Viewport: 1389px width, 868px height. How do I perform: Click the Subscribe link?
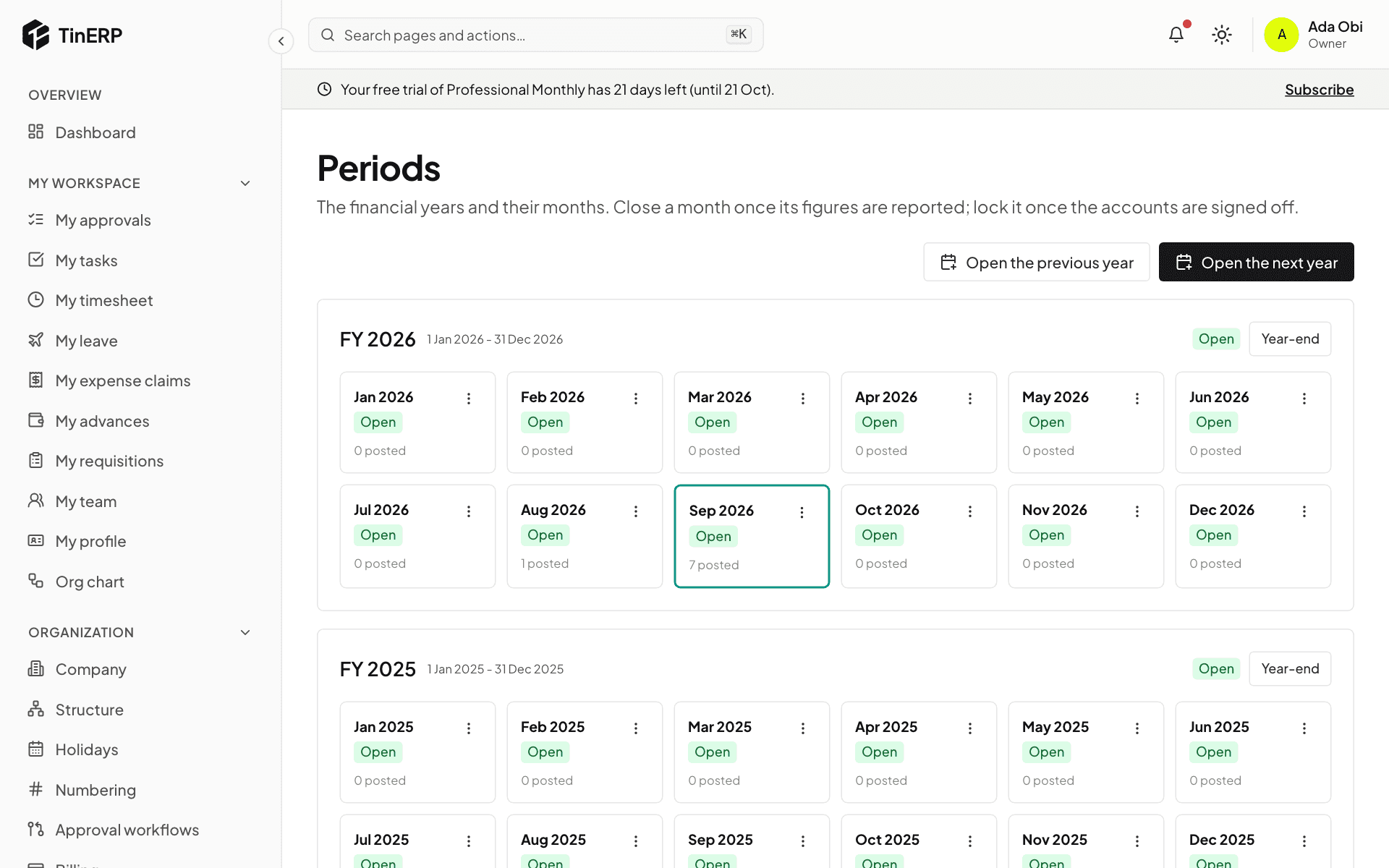coord(1319,90)
